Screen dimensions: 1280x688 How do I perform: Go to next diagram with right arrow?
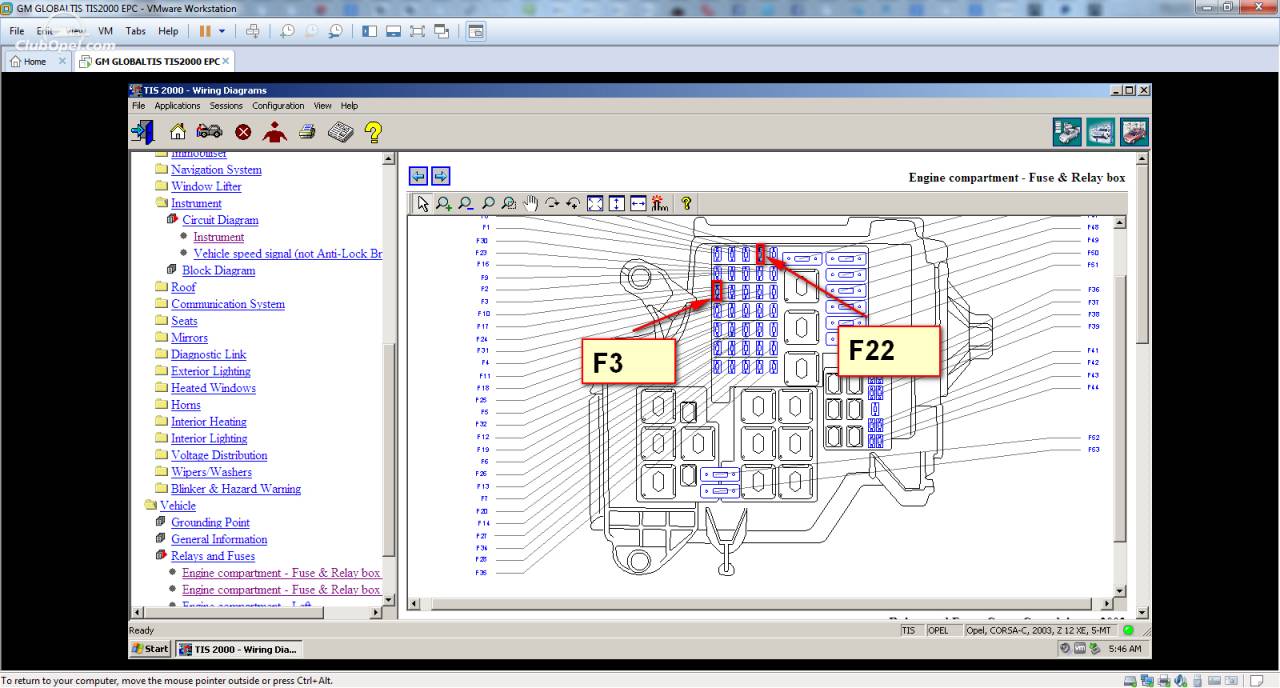point(440,176)
